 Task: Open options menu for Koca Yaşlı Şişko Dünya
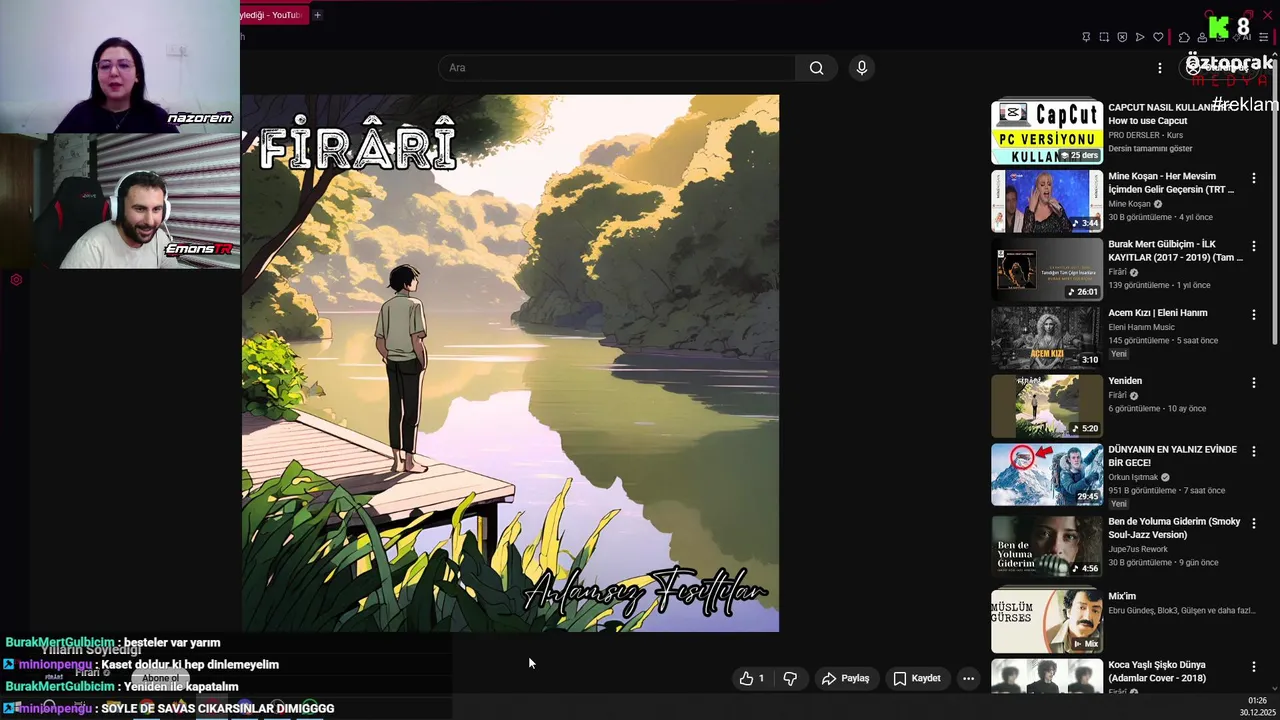tap(1254, 666)
